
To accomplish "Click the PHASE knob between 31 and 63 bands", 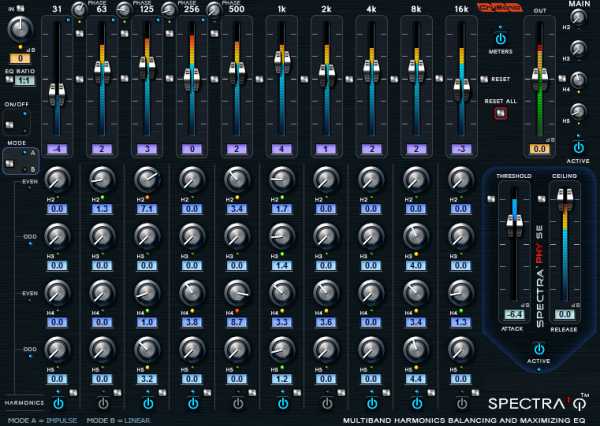I will click(x=79, y=10).
